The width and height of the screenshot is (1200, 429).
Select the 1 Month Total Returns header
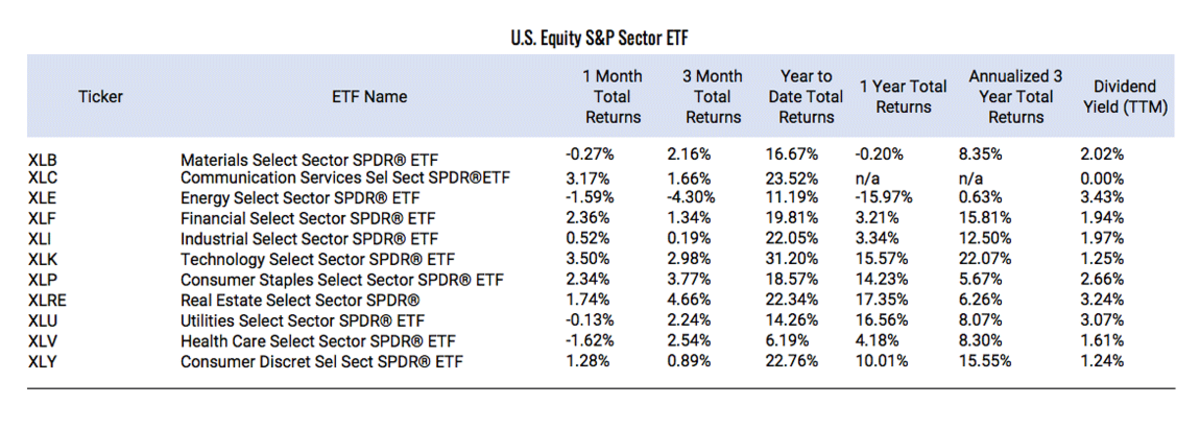point(613,97)
